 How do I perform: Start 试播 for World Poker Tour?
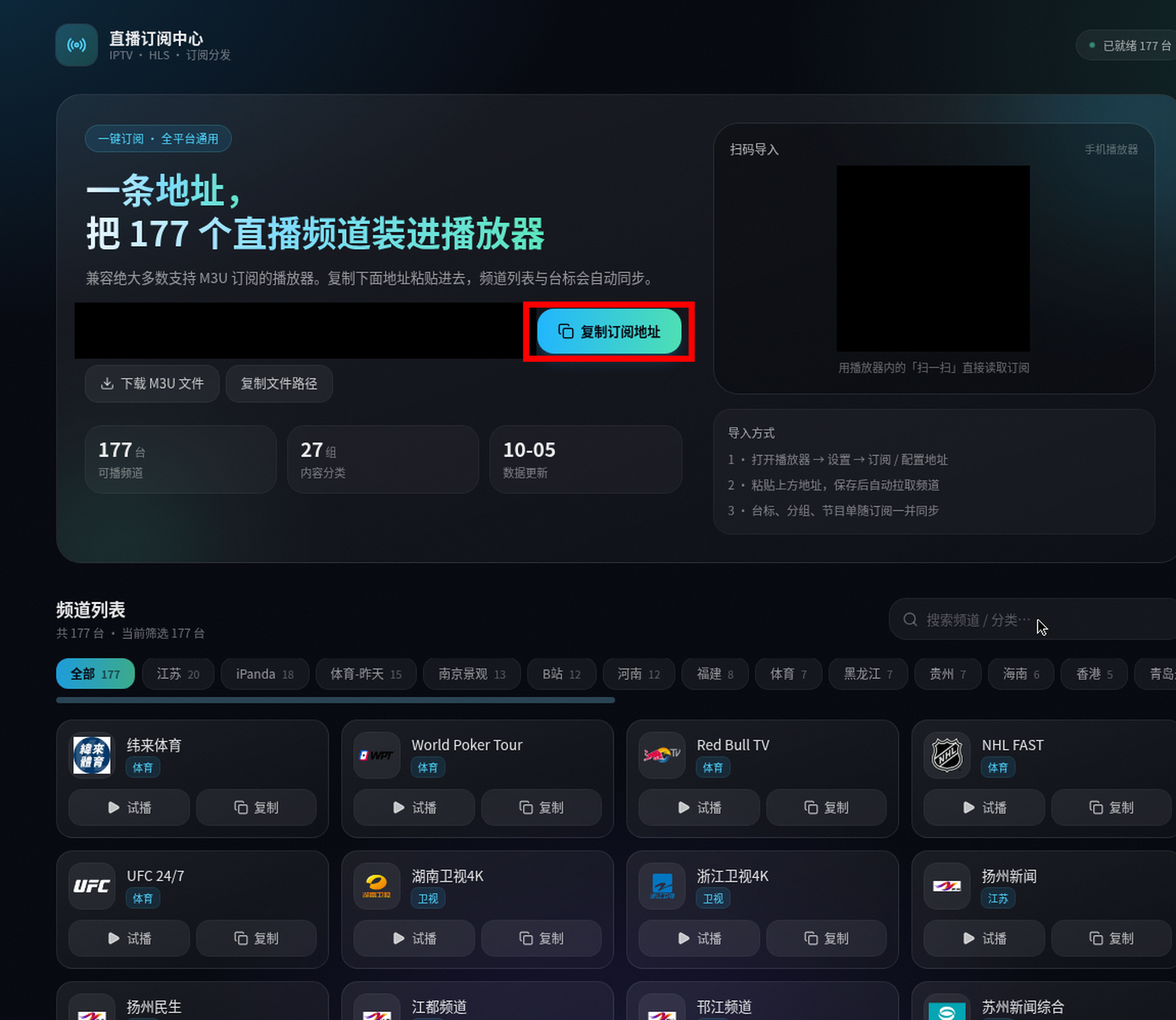coord(414,807)
